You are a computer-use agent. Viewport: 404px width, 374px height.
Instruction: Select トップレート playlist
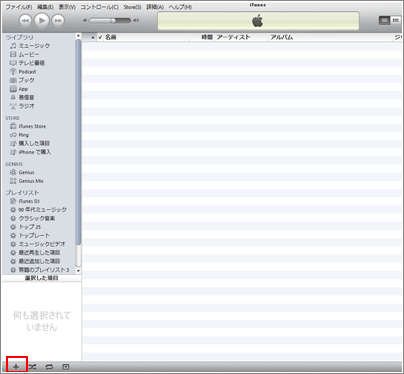point(30,236)
